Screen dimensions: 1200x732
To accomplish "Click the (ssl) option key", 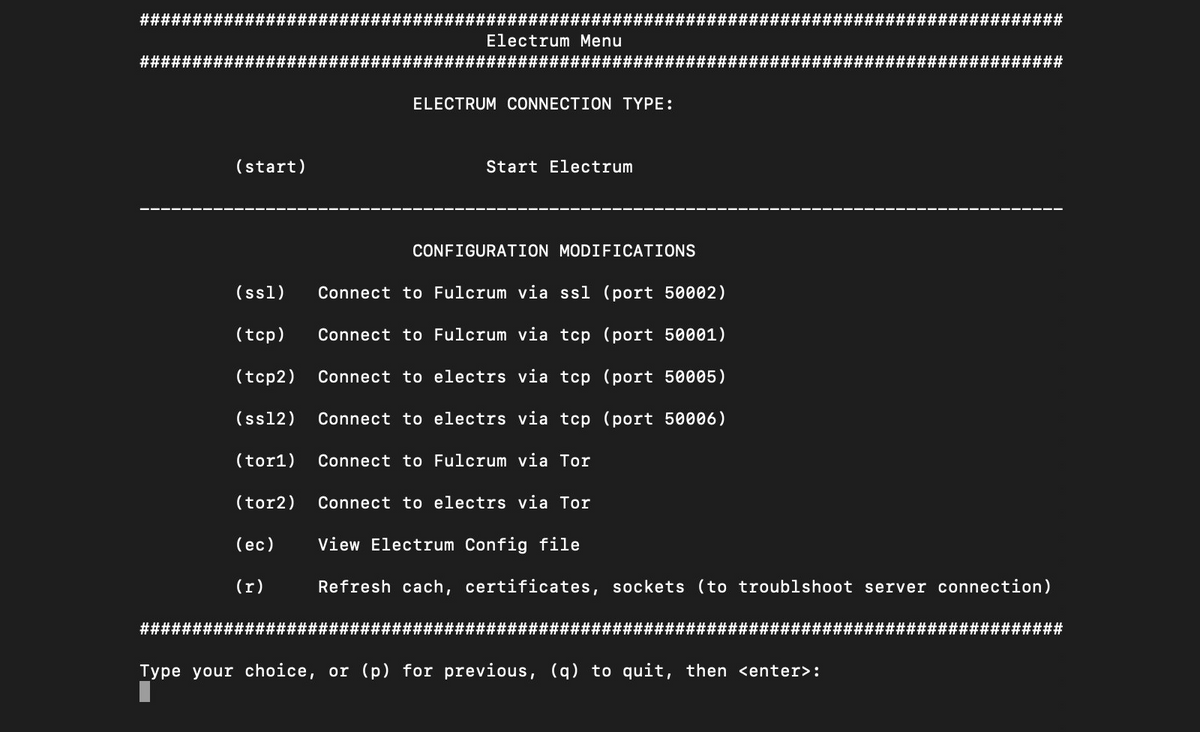I will tap(260, 293).
